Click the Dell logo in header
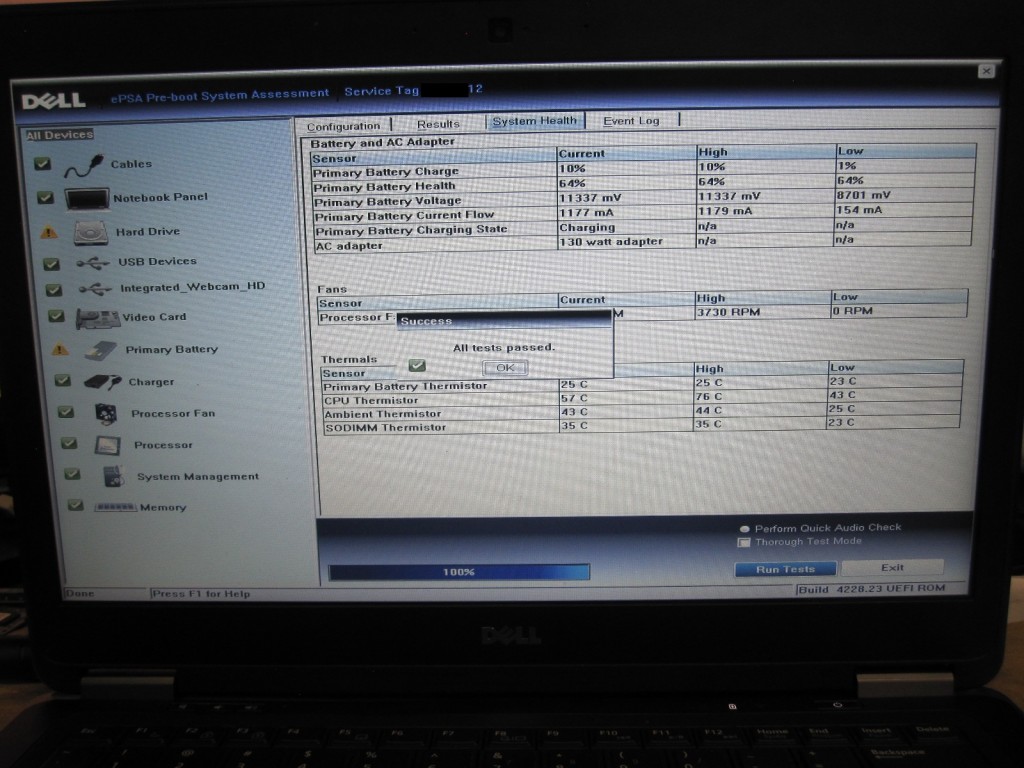1024x768 pixels. click(x=54, y=101)
